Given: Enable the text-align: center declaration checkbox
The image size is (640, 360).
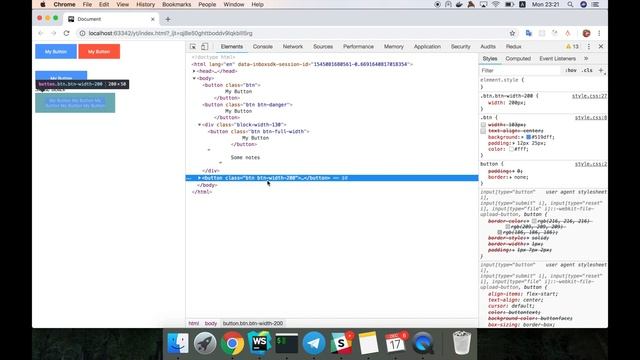Looking at the screenshot, I should [x=483, y=131].
